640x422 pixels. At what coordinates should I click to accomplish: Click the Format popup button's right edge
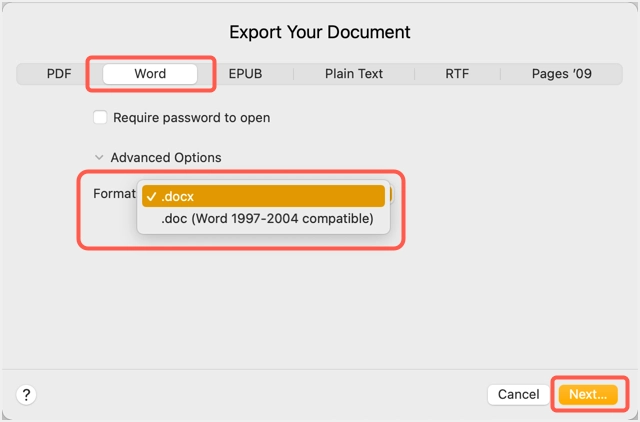pyautogui.click(x=390, y=194)
